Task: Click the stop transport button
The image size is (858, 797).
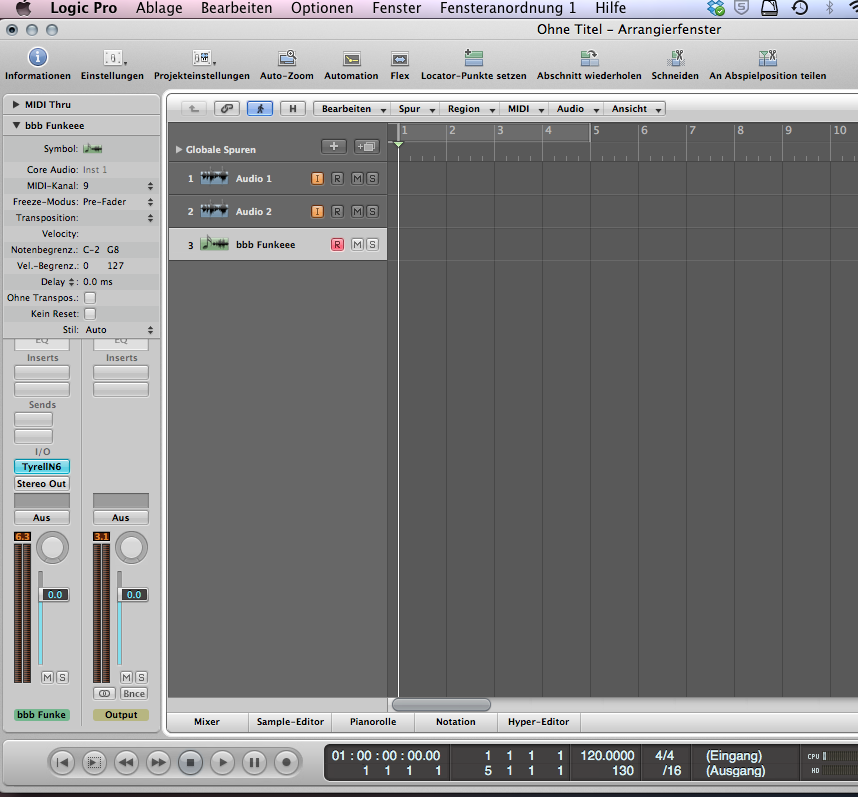Action: click(x=190, y=762)
